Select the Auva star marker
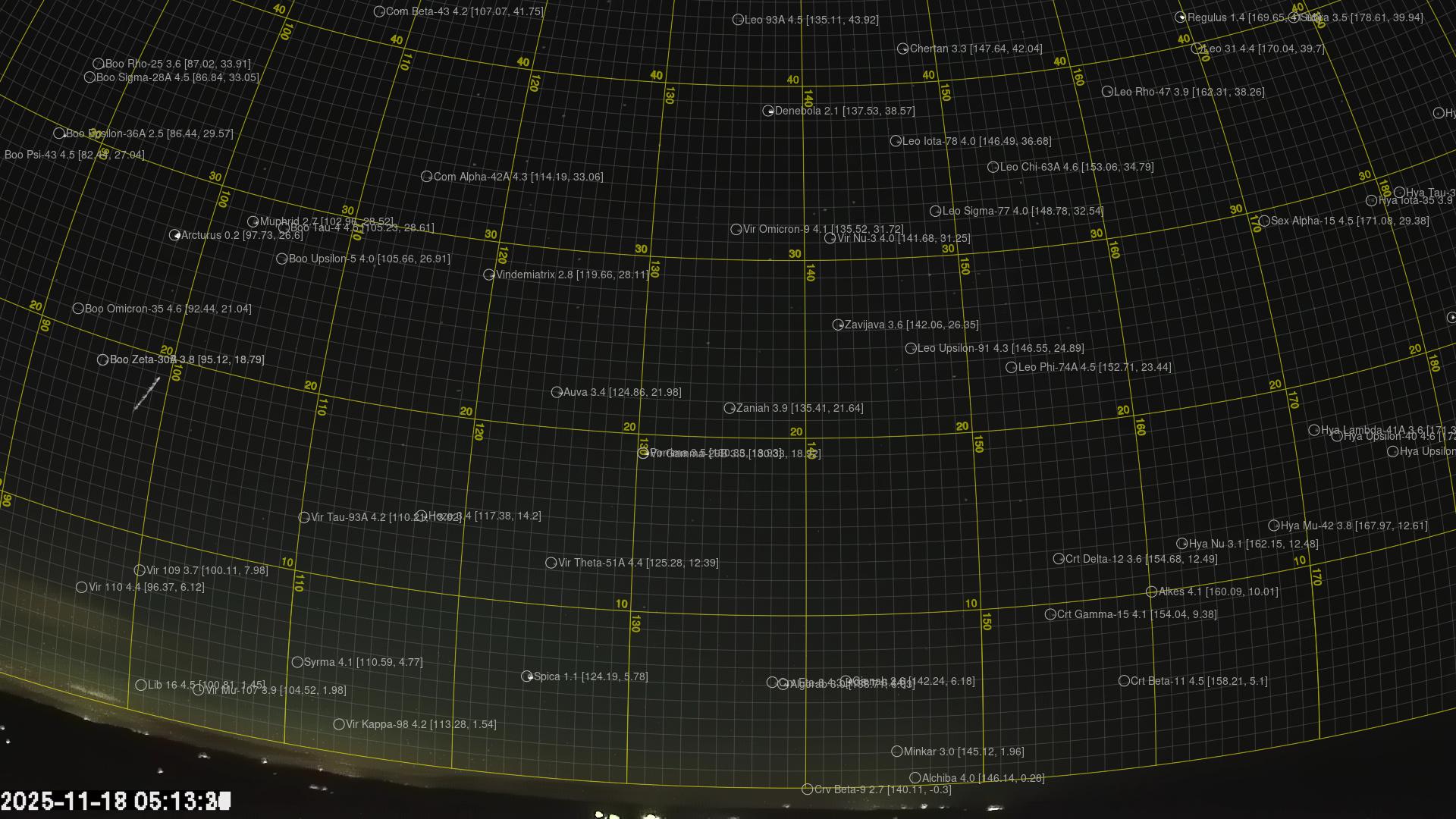Viewport: 1456px width, 819px height. pos(557,393)
